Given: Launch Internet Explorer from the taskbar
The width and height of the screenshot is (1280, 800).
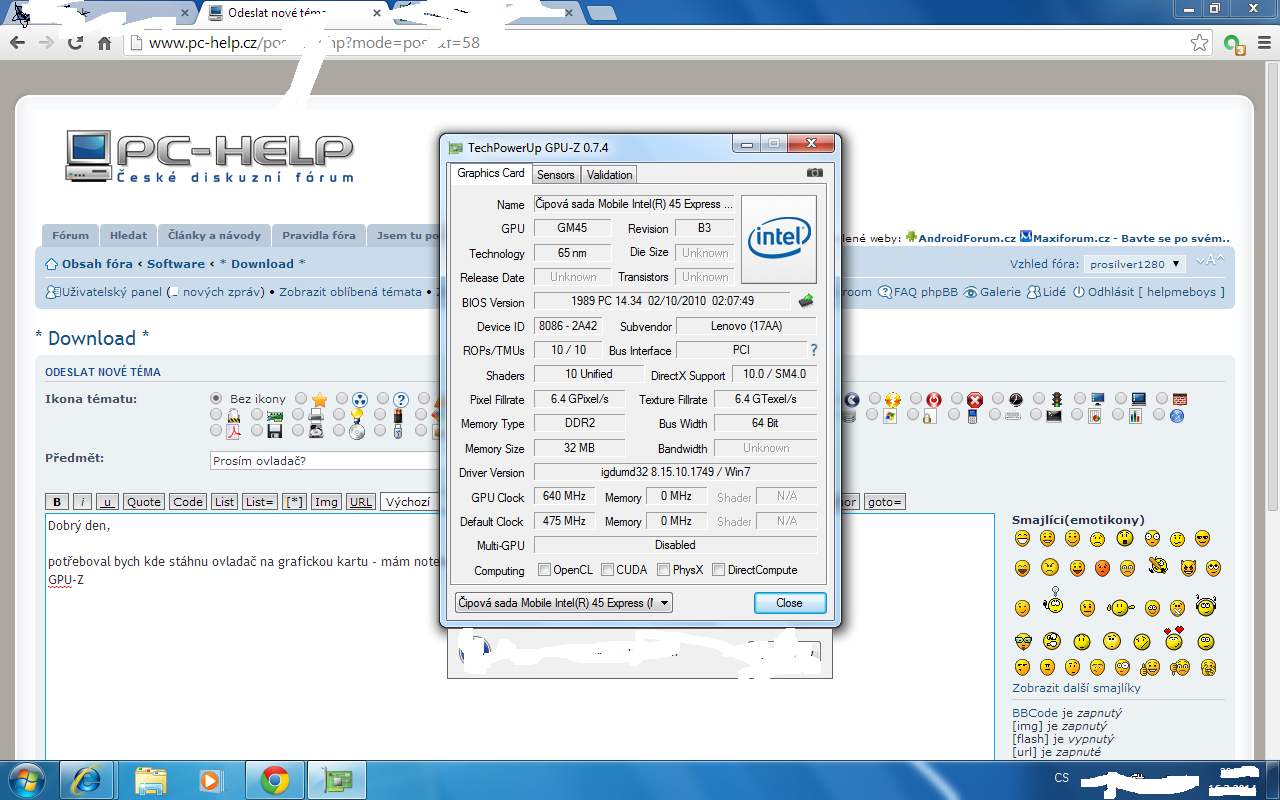Looking at the screenshot, I should (86, 780).
